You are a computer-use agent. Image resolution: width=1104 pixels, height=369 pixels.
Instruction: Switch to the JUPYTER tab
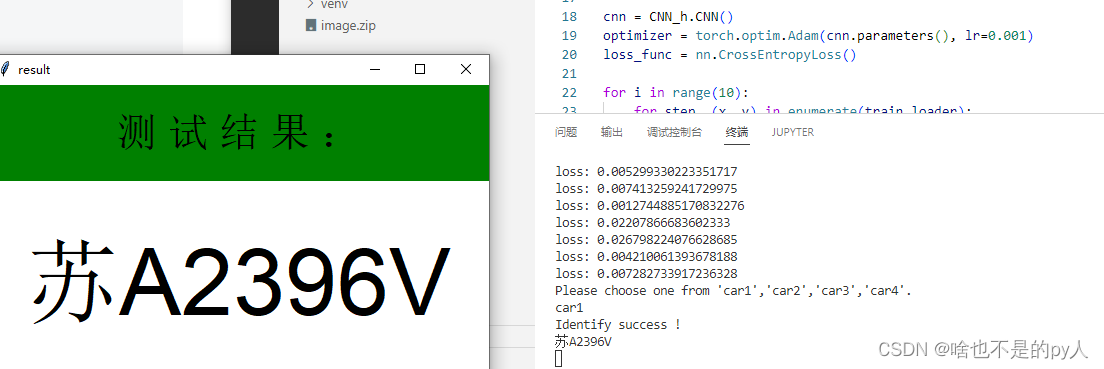click(x=792, y=132)
